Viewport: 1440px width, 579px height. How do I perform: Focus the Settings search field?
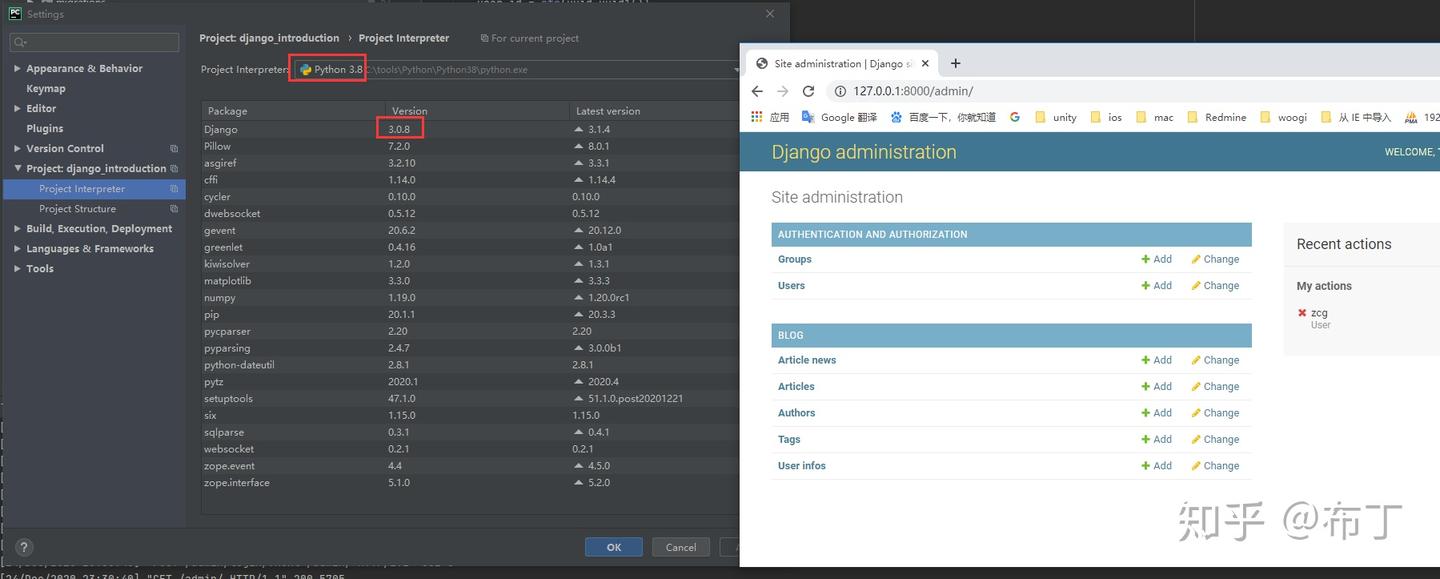click(x=95, y=42)
